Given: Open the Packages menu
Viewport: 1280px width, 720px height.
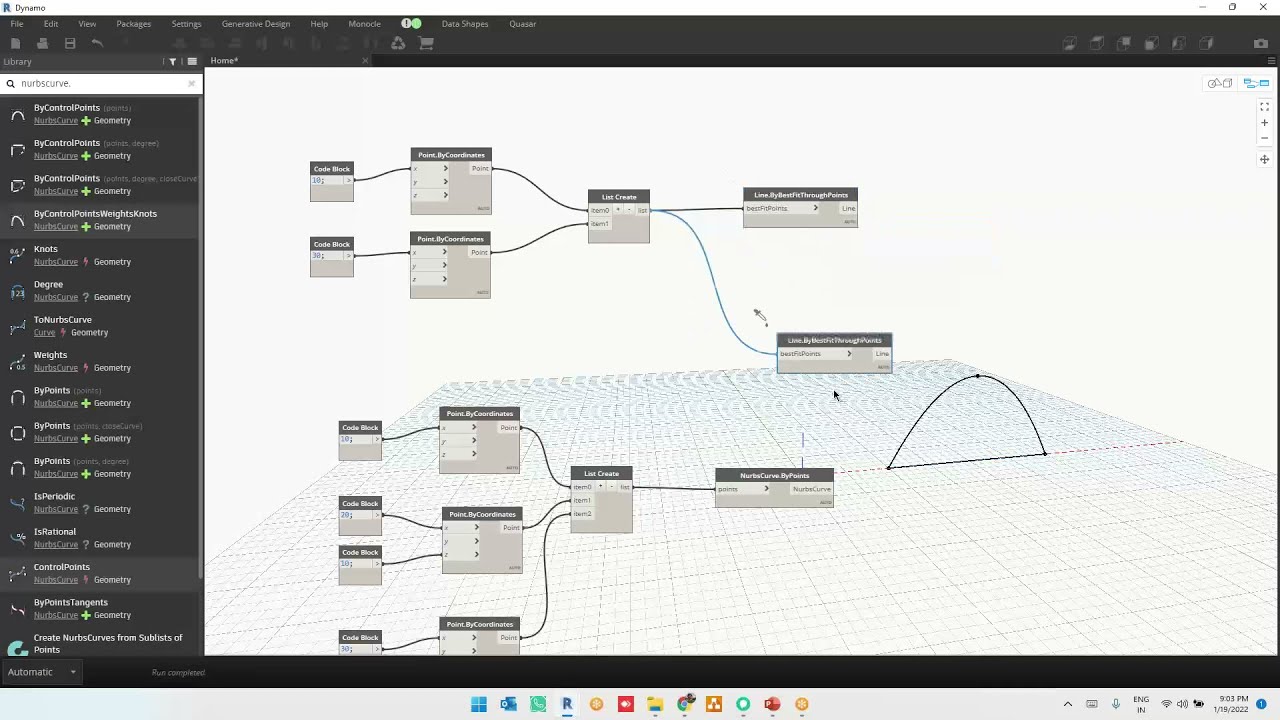Looking at the screenshot, I should coord(133,23).
